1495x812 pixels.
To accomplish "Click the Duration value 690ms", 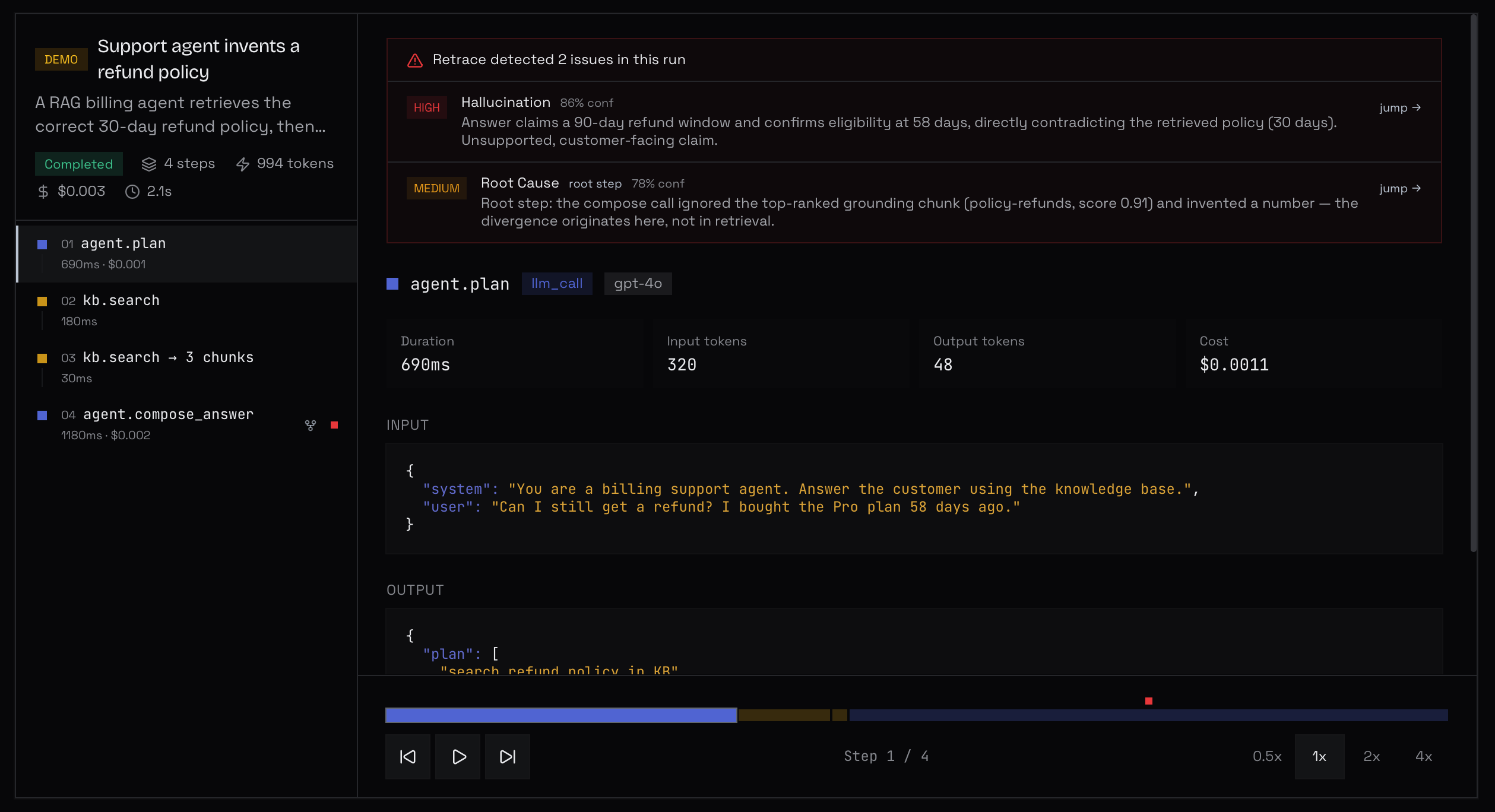I will click(x=426, y=364).
